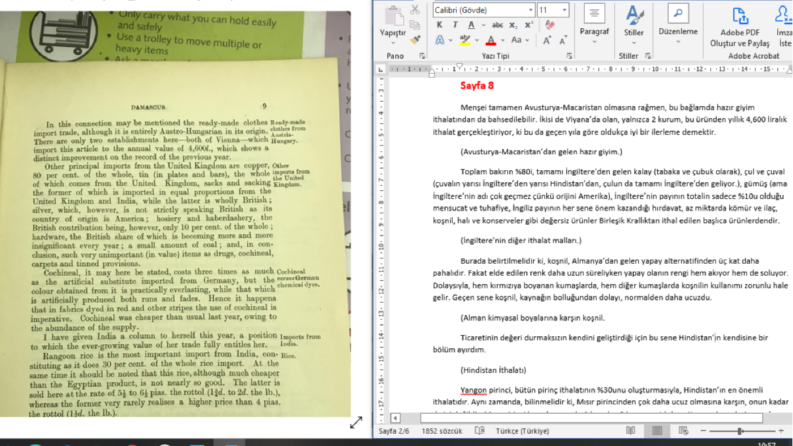Toggle bold with the K button
The image size is (793, 446).
[x=439, y=25]
